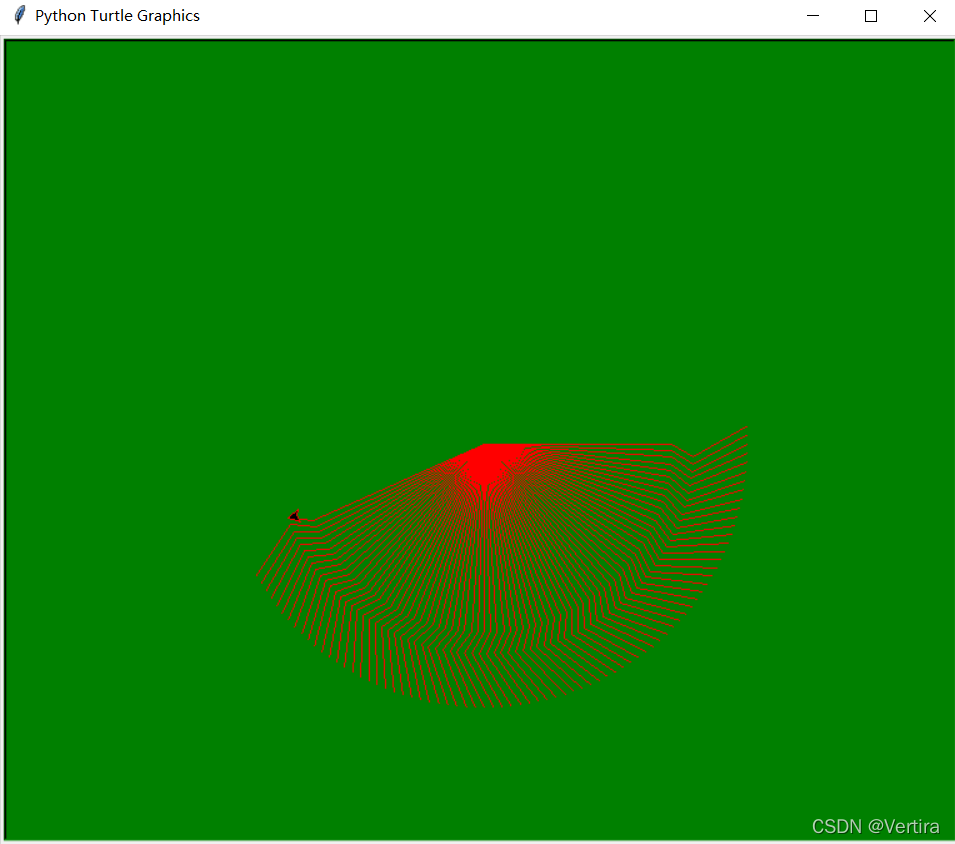The image size is (955, 844).
Task: Maximize the Python Turtle Graphics window
Action: (x=871, y=16)
